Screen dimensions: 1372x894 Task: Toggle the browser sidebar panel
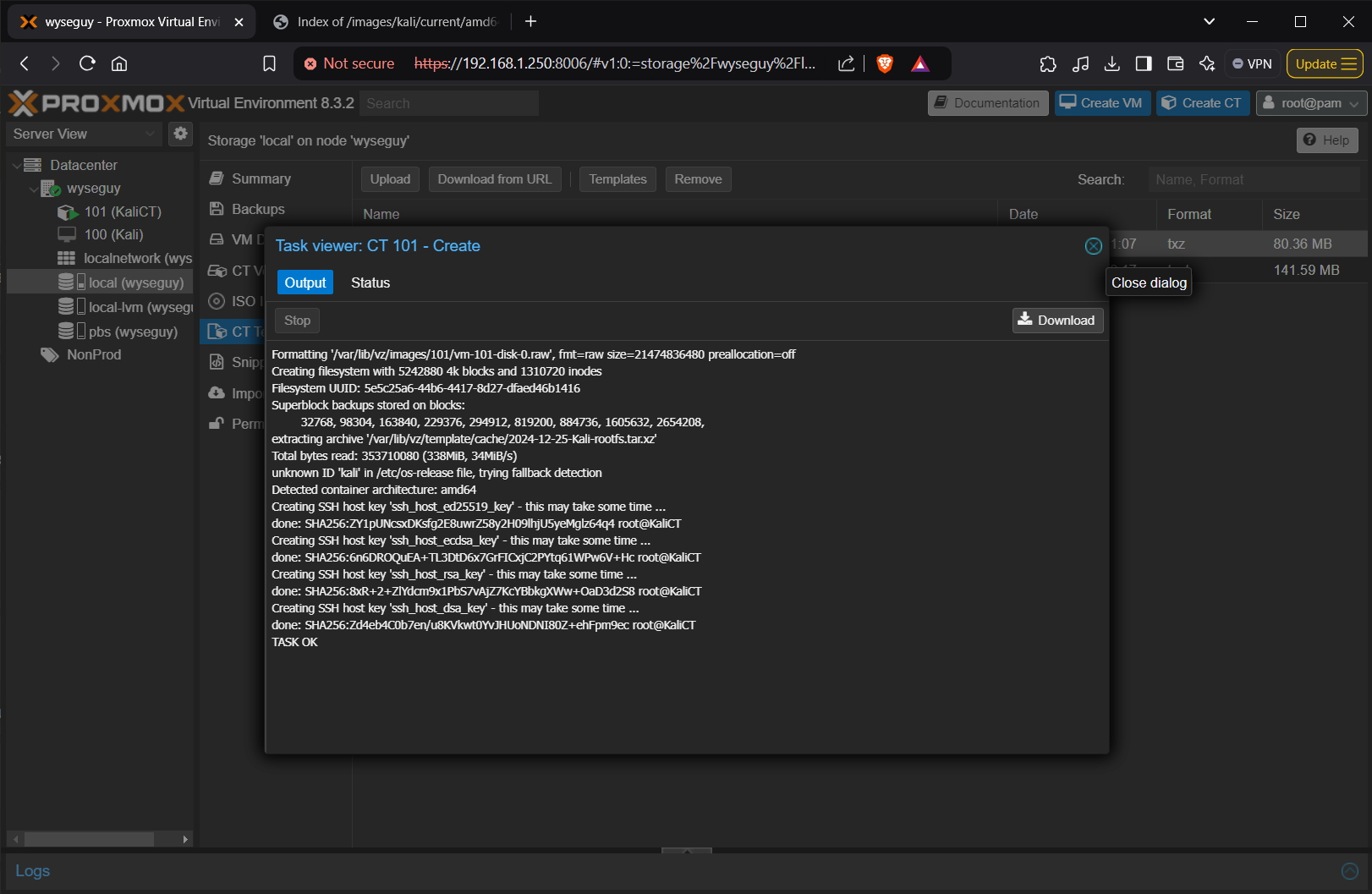click(x=1144, y=63)
